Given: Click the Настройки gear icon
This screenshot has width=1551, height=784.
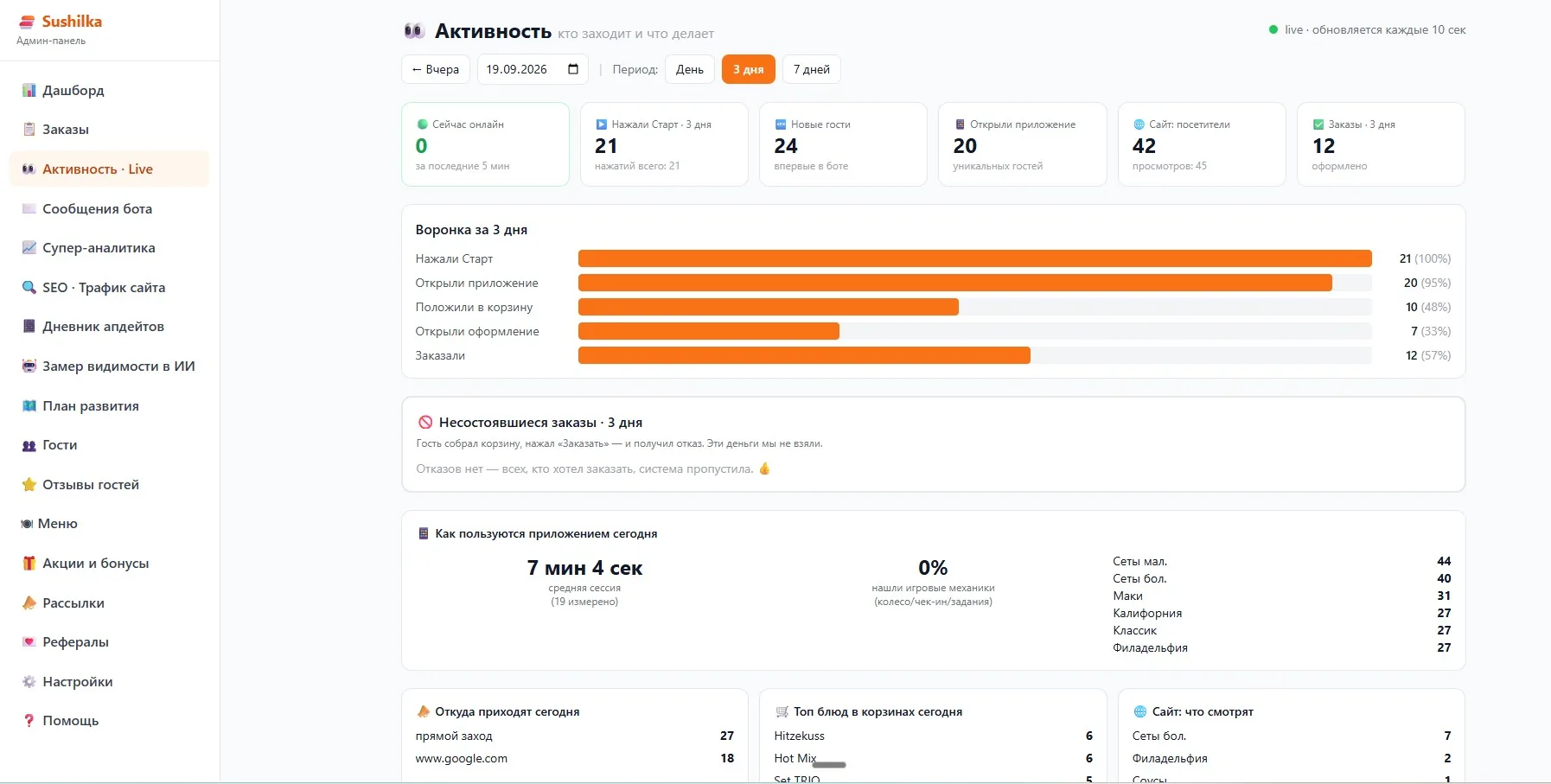Looking at the screenshot, I should coord(29,682).
